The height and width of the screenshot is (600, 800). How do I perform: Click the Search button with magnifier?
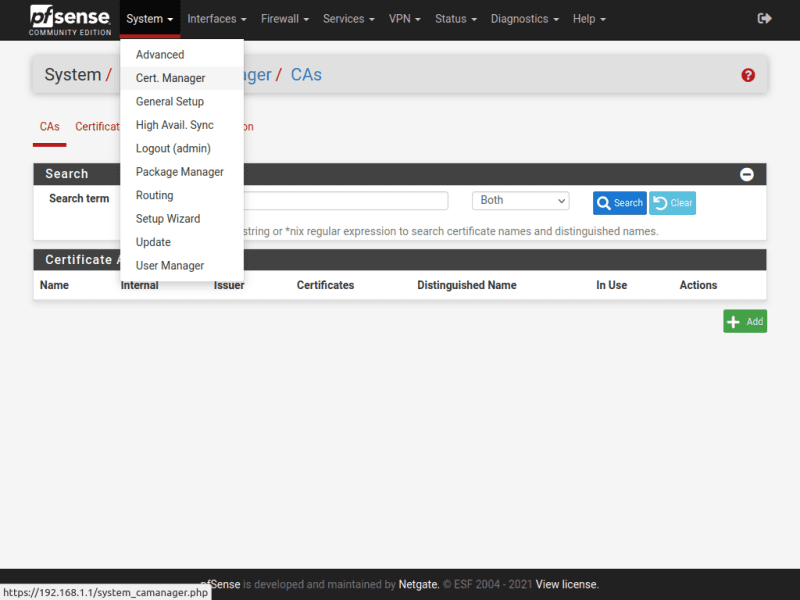point(619,203)
